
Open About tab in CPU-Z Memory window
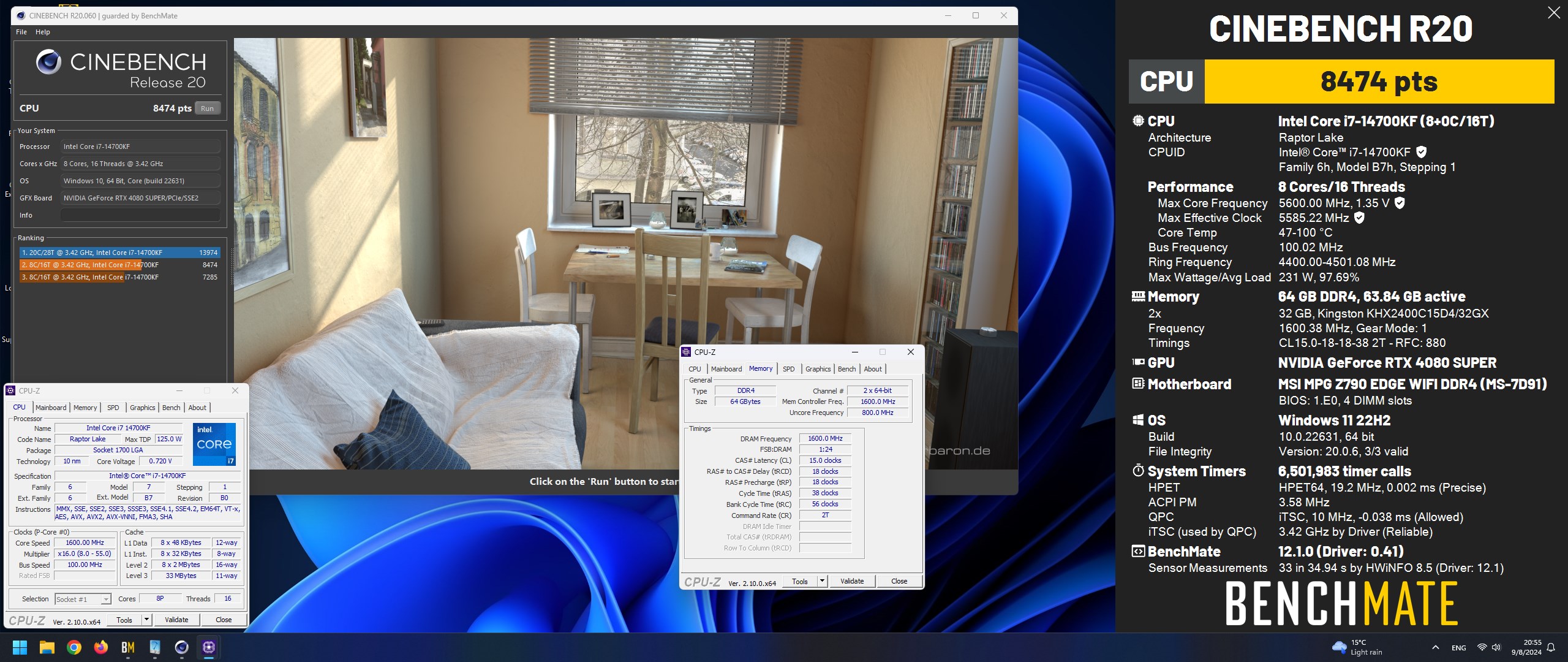(x=873, y=369)
